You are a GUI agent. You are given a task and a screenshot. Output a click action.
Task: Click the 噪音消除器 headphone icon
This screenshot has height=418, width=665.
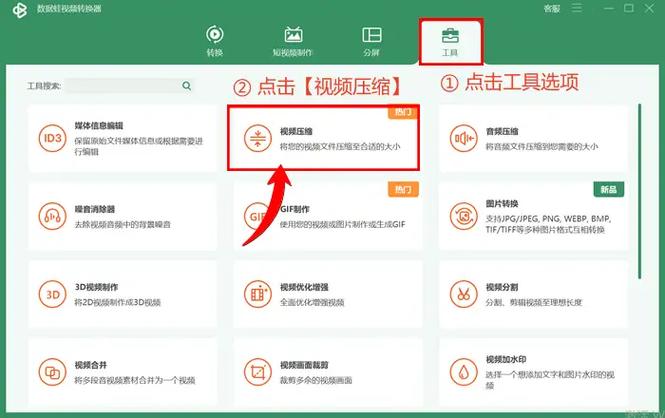click(53, 216)
